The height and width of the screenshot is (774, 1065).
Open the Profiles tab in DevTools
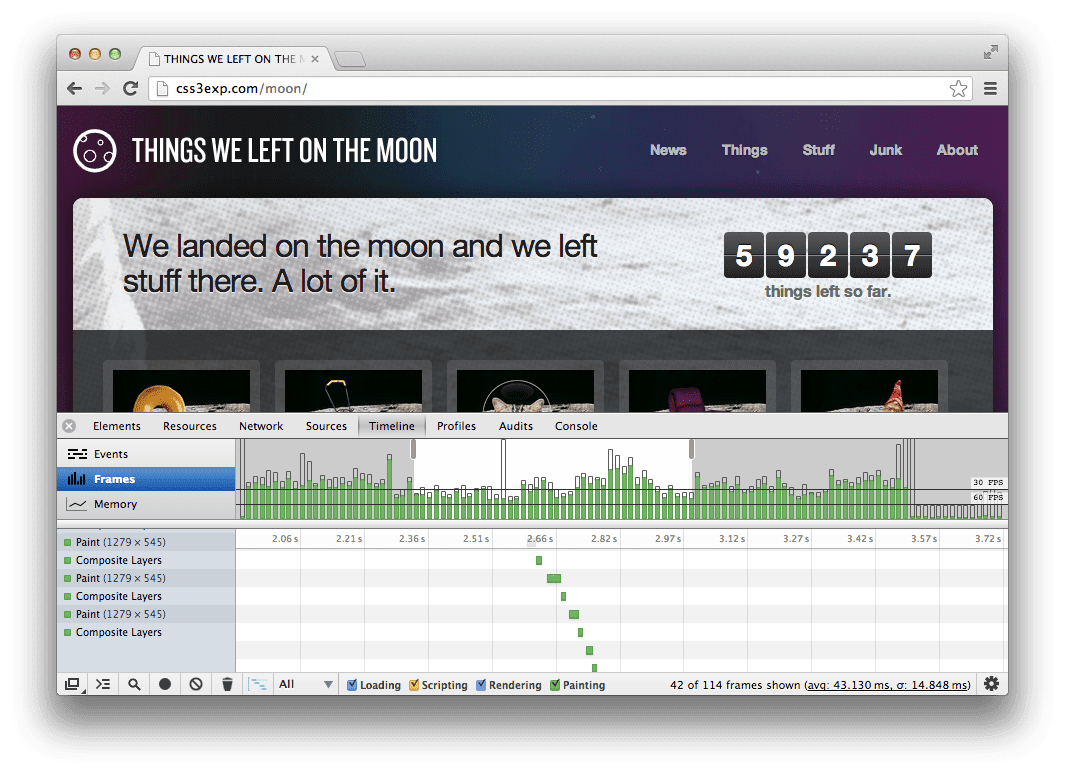[x=456, y=425]
